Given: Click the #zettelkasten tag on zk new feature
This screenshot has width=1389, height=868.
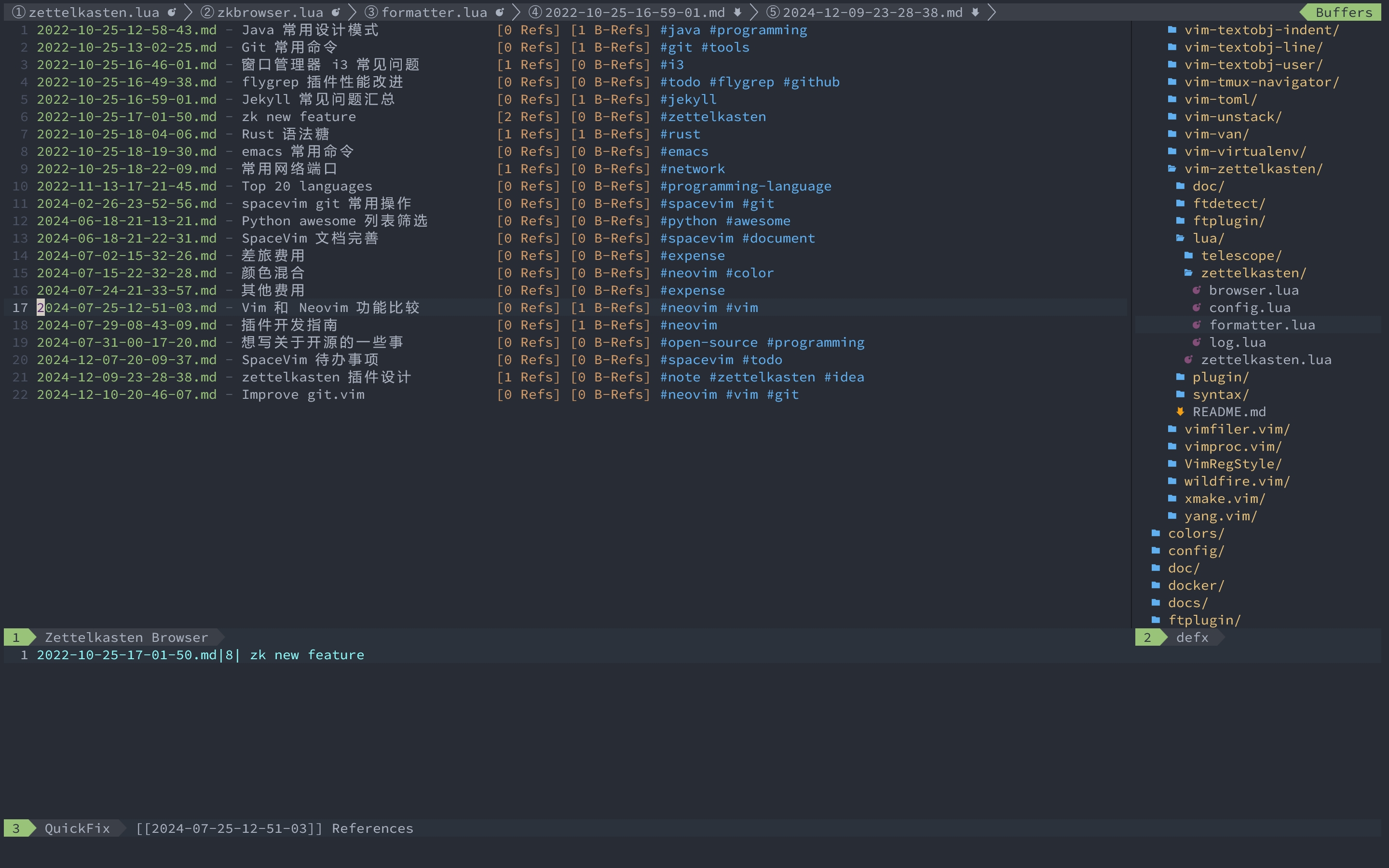Looking at the screenshot, I should (x=712, y=117).
